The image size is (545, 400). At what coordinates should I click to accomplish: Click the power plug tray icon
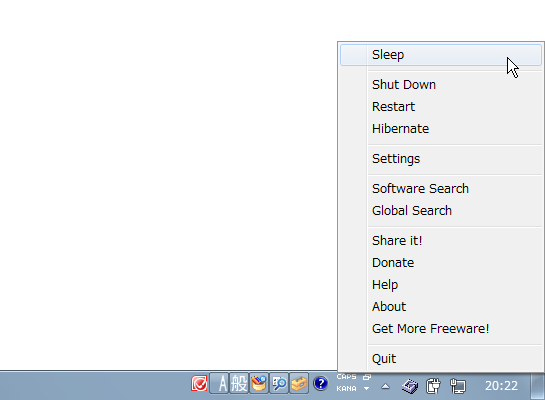(x=433, y=386)
